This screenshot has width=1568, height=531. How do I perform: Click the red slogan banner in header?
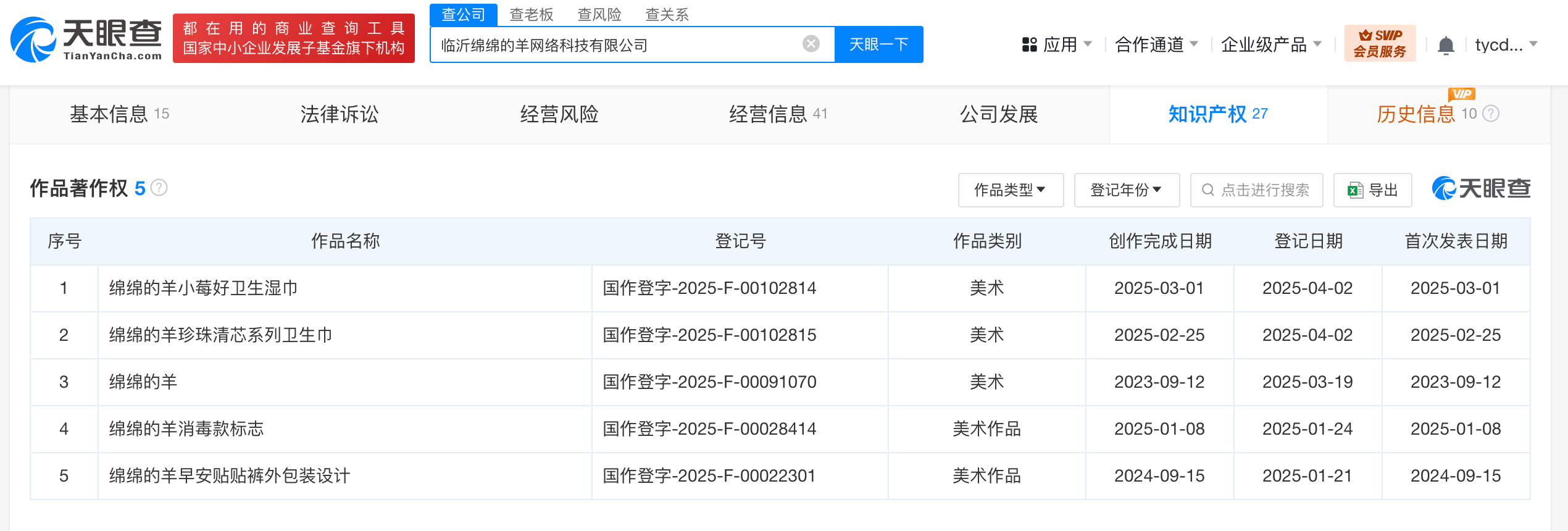tap(294, 38)
